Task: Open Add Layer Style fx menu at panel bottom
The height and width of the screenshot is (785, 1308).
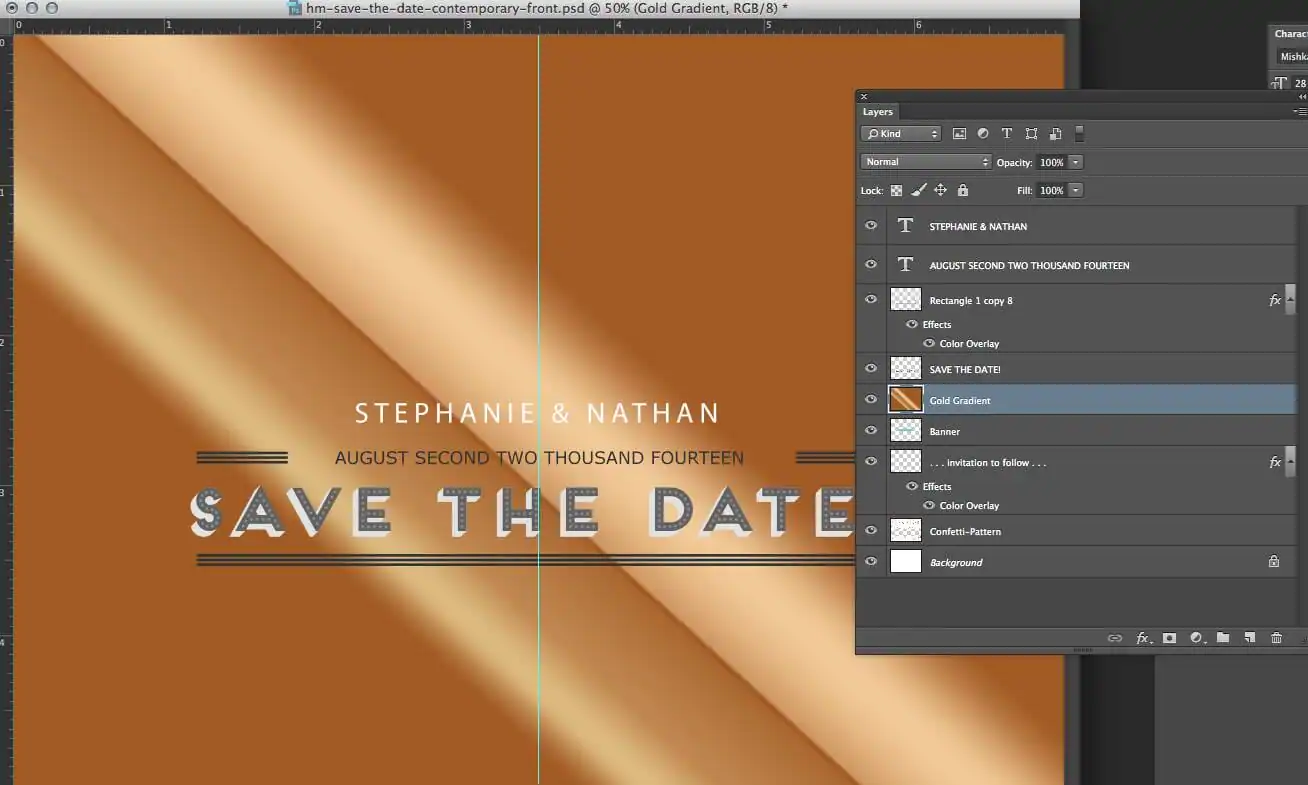Action: click(x=1143, y=638)
